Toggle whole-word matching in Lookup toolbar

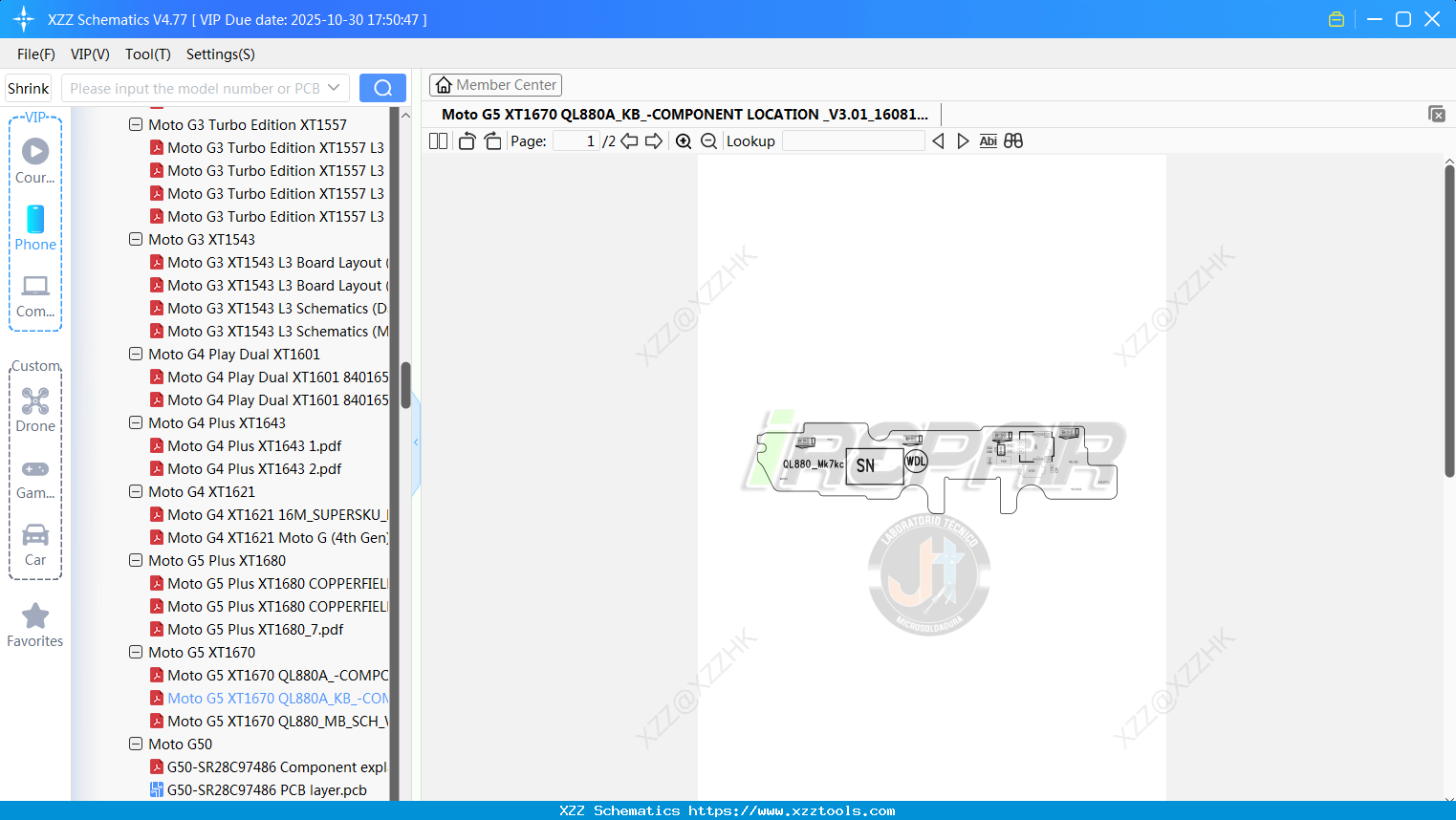pyautogui.click(x=1012, y=140)
